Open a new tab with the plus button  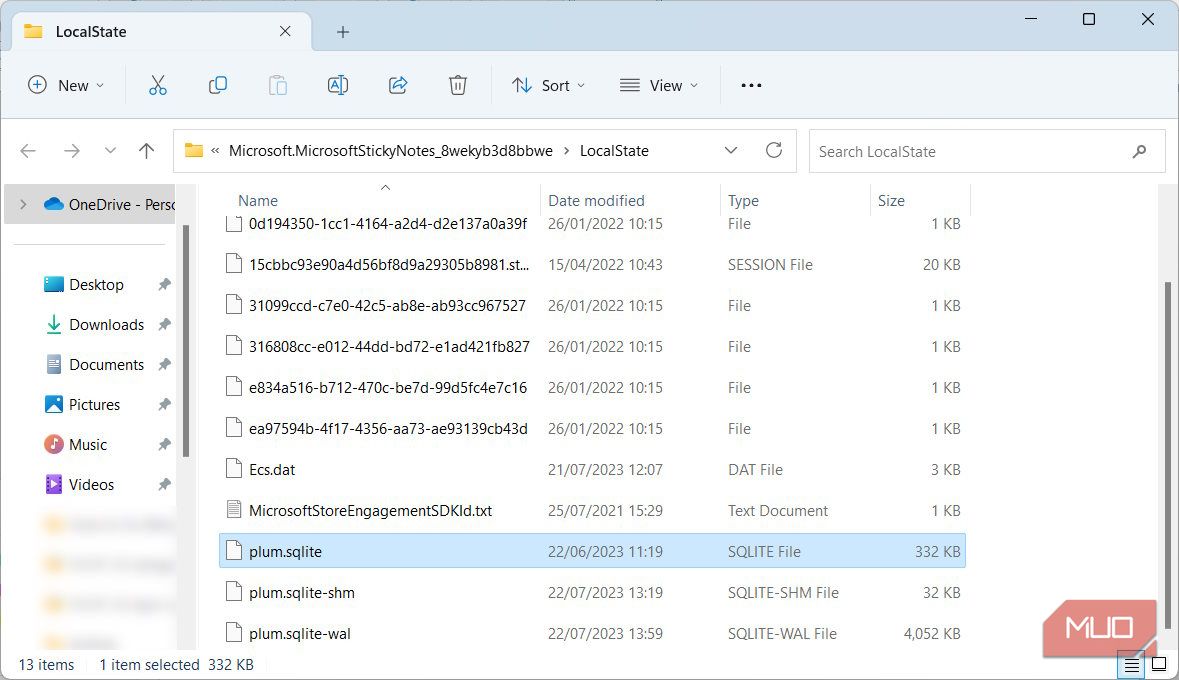click(342, 31)
